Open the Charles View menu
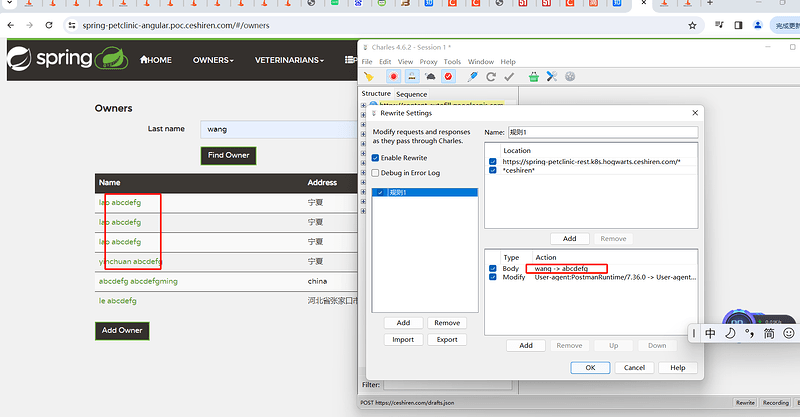The image size is (800, 417). [406, 62]
